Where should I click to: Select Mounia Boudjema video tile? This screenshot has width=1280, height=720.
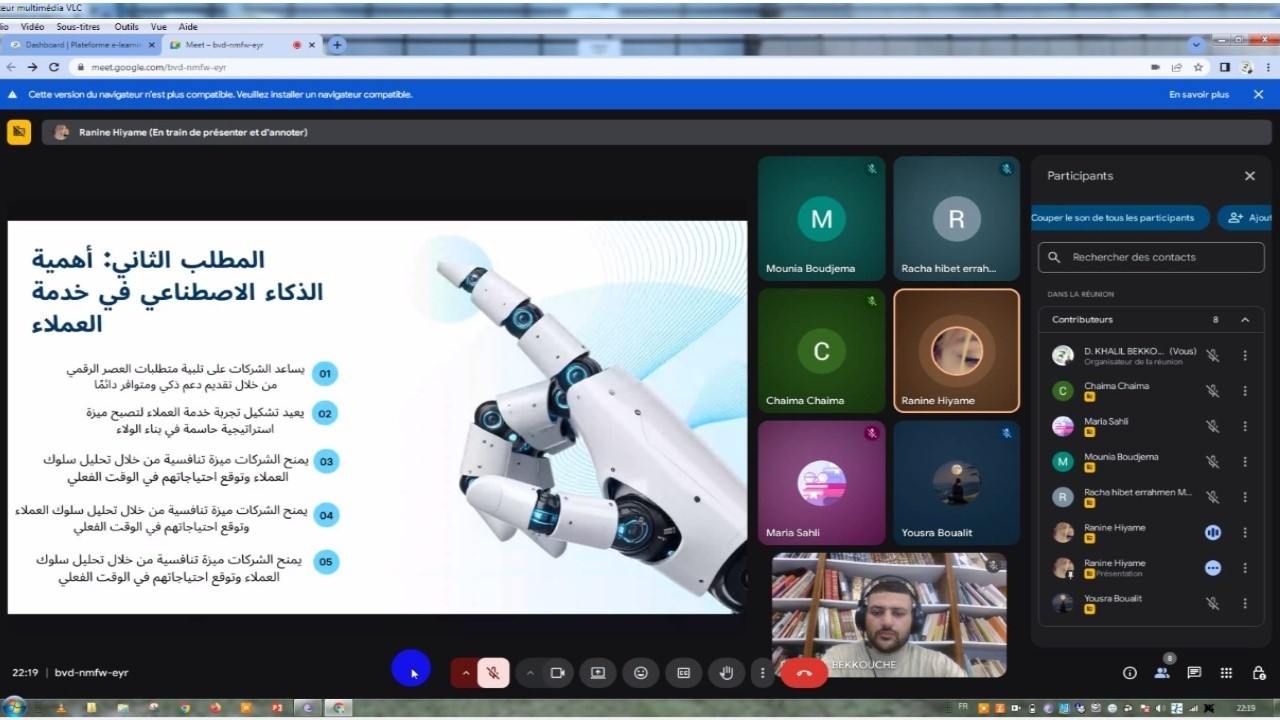(x=821, y=218)
